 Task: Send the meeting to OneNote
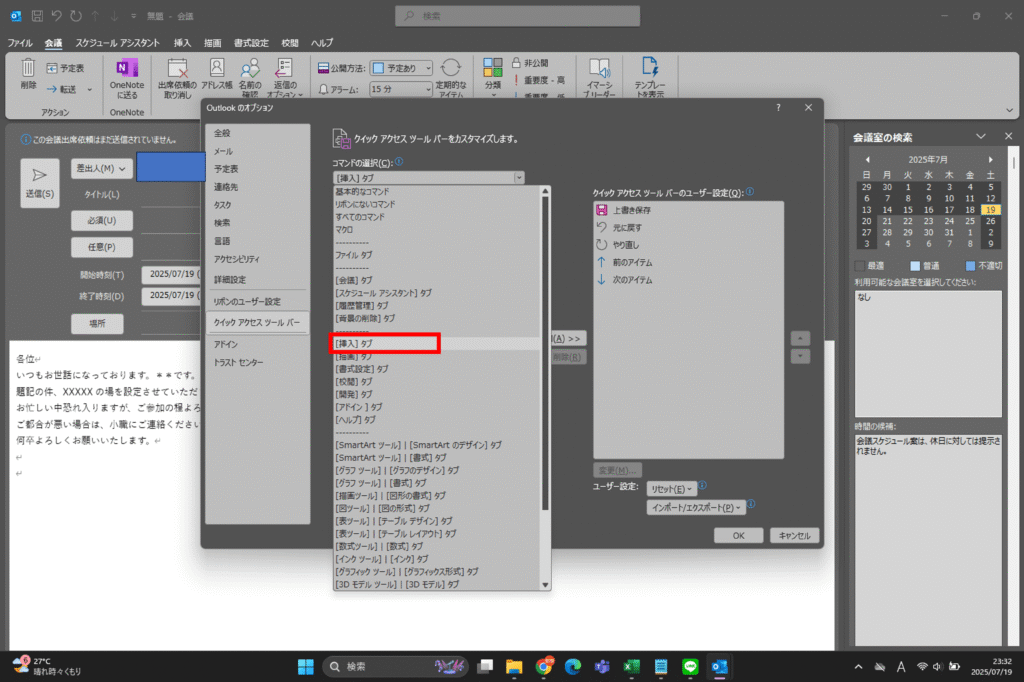[127, 78]
